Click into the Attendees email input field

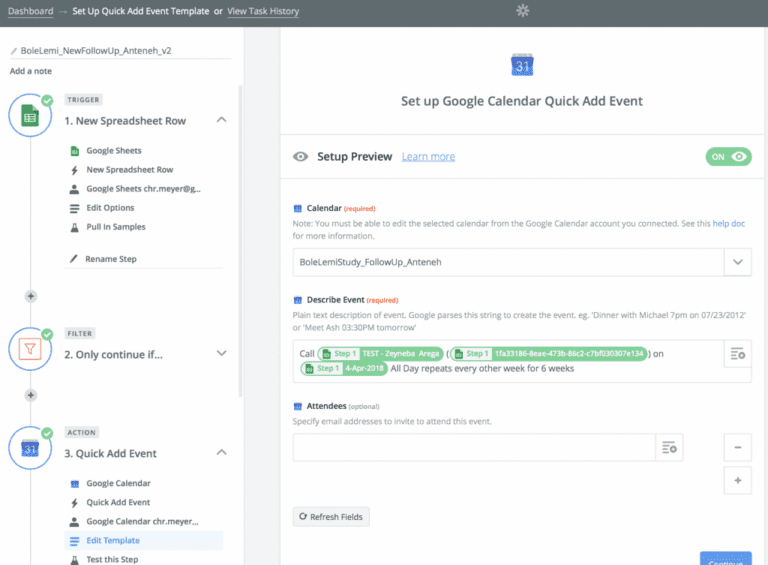click(x=473, y=448)
